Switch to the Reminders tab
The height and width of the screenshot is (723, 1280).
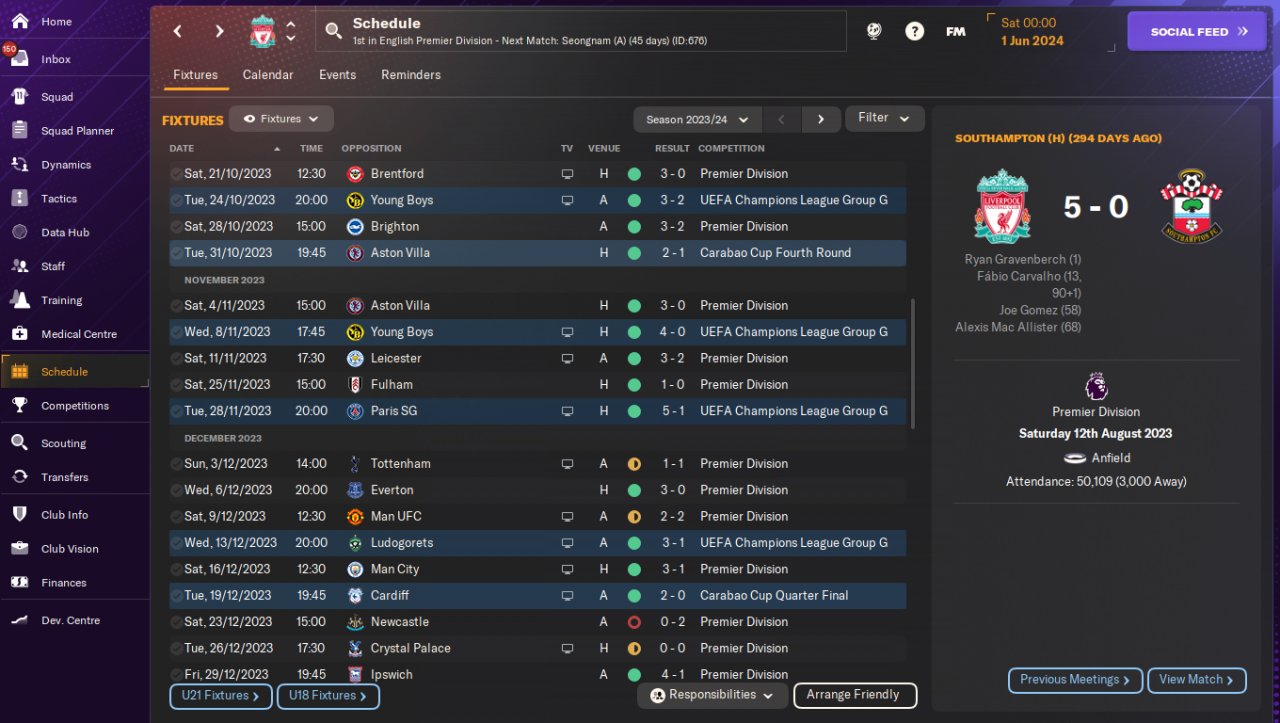410,75
